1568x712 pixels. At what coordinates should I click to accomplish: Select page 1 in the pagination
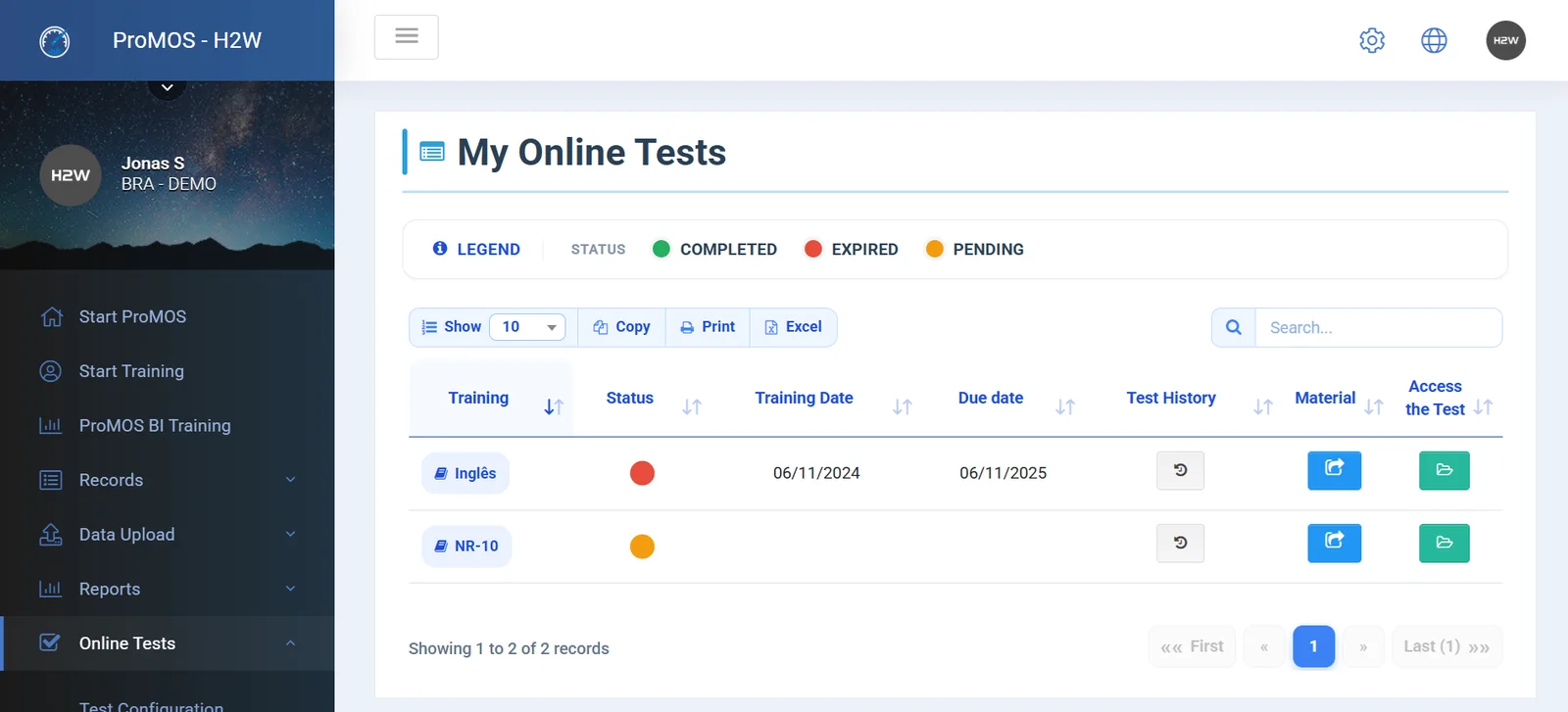coord(1313,646)
